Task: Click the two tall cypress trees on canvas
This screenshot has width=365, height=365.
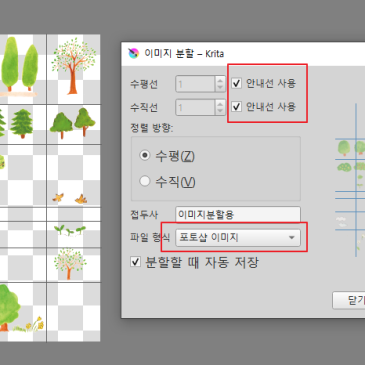Action: click(x=19, y=64)
